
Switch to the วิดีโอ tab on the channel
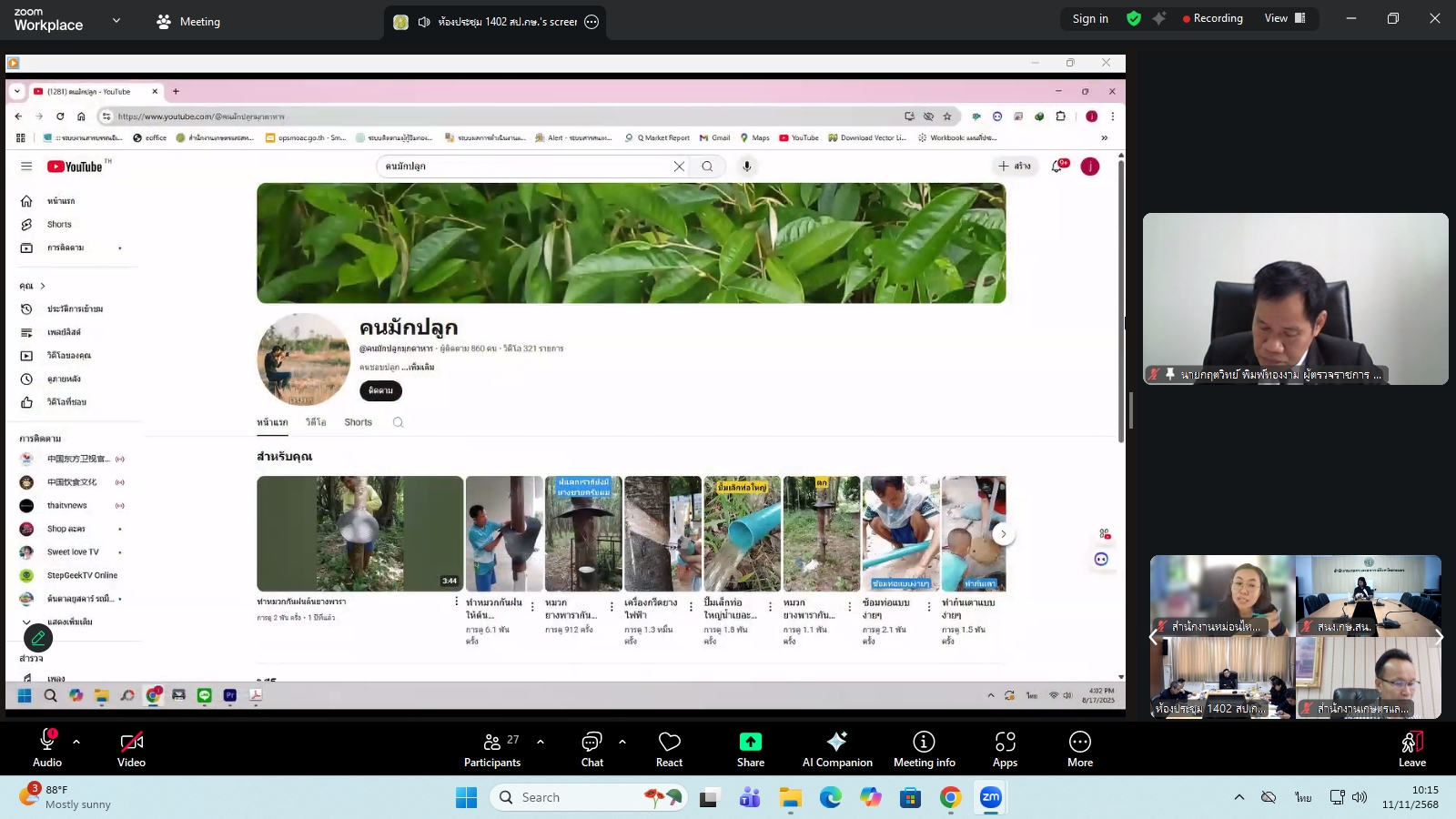click(x=314, y=421)
